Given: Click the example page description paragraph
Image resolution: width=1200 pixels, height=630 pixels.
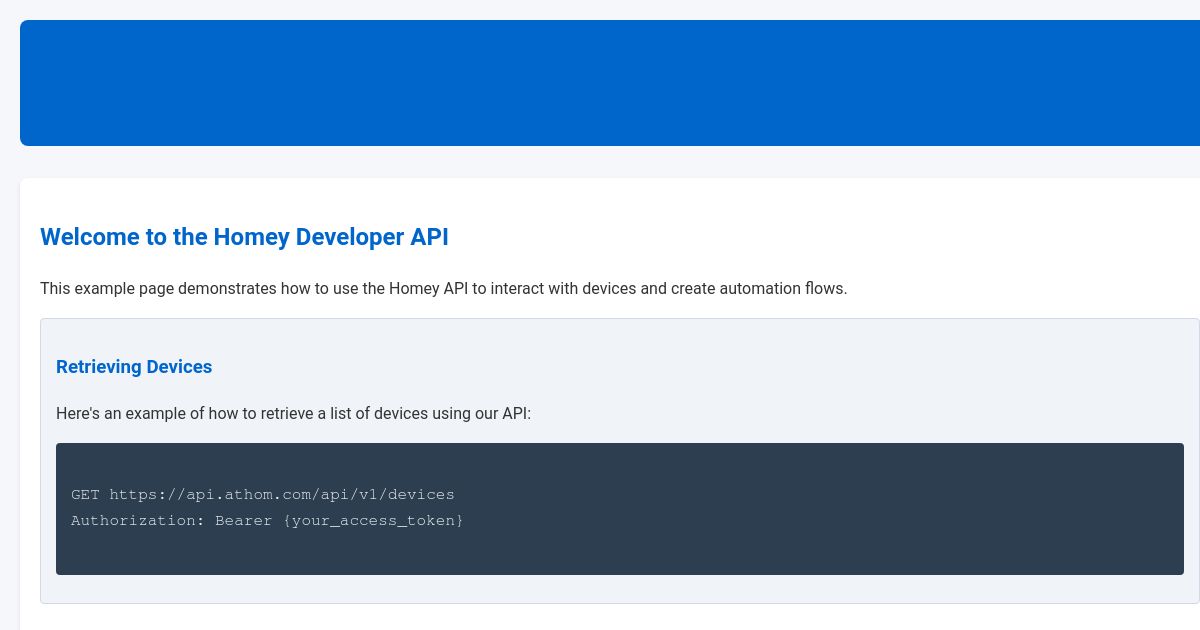Looking at the screenshot, I should [x=443, y=288].
